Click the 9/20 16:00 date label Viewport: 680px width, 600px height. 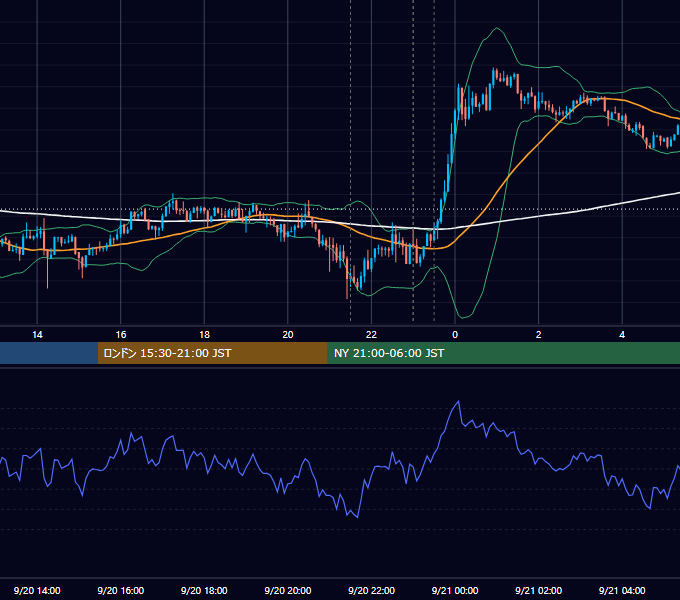click(x=121, y=590)
